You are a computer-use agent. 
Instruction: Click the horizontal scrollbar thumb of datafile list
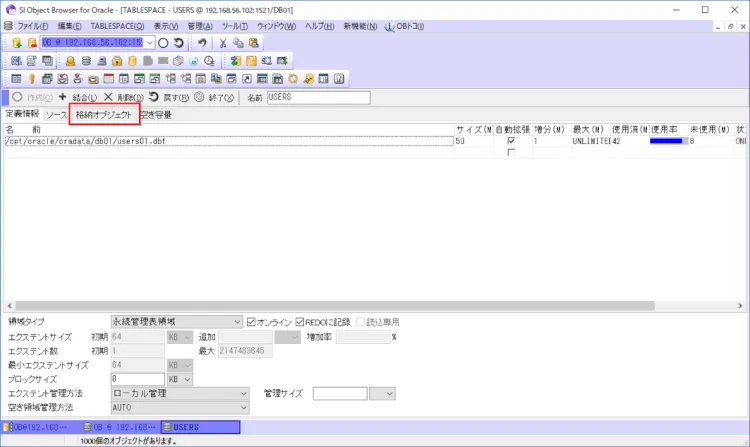click(x=335, y=305)
